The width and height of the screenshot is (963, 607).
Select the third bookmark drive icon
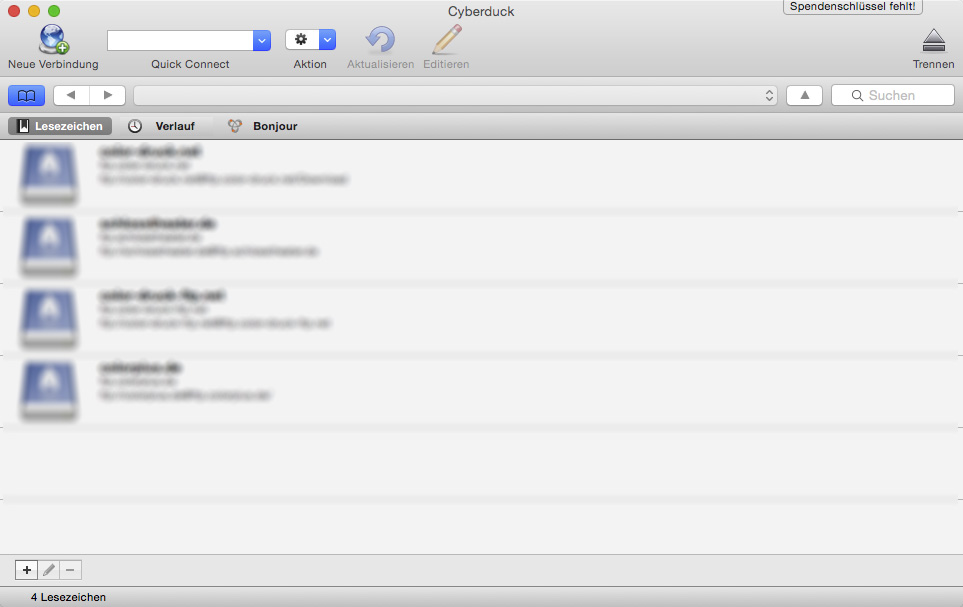[49, 318]
